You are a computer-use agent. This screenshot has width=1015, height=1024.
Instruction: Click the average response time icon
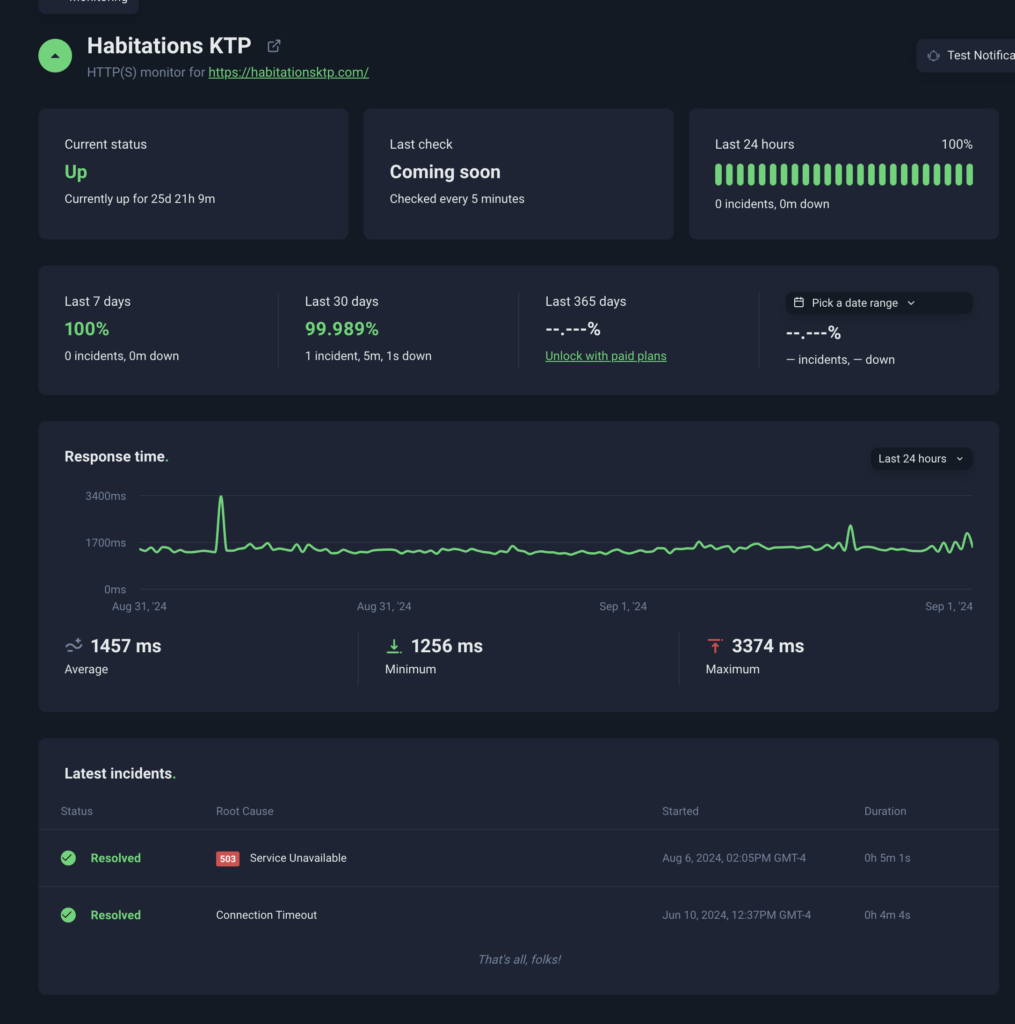[x=74, y=647]
